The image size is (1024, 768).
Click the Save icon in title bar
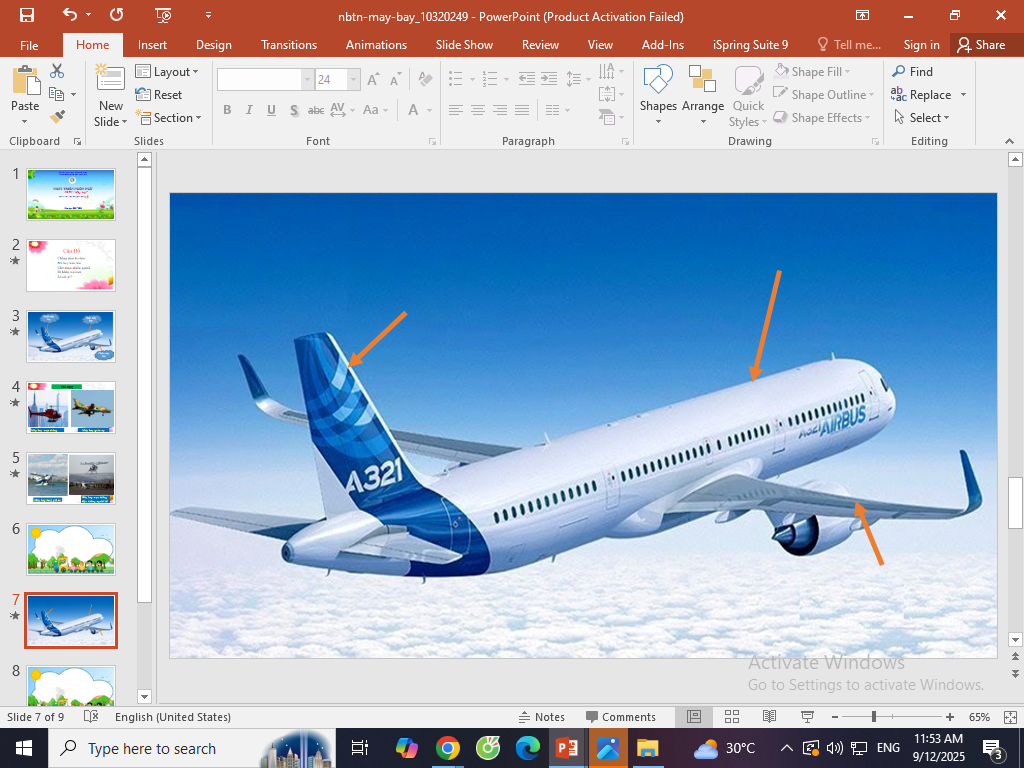click(x=27, y=15)
